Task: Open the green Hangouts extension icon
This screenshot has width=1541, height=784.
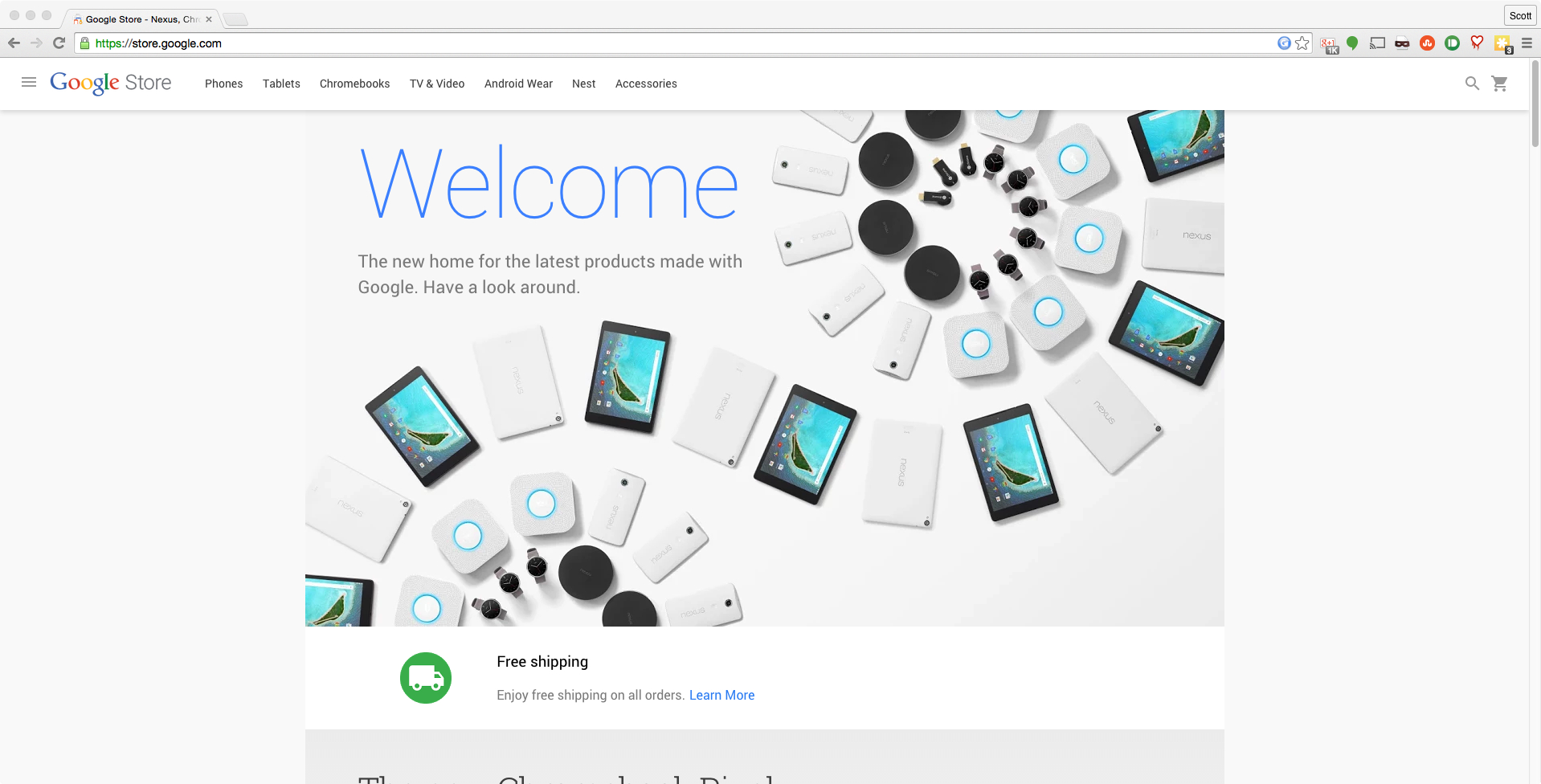Action: [x=1352, y=43]
